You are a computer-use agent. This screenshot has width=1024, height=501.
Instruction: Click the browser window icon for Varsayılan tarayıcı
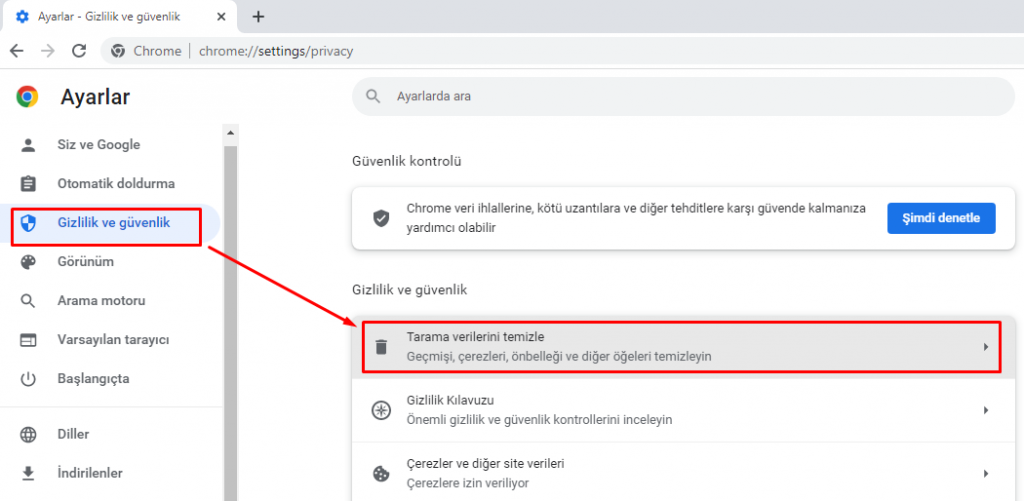(28, 340)
